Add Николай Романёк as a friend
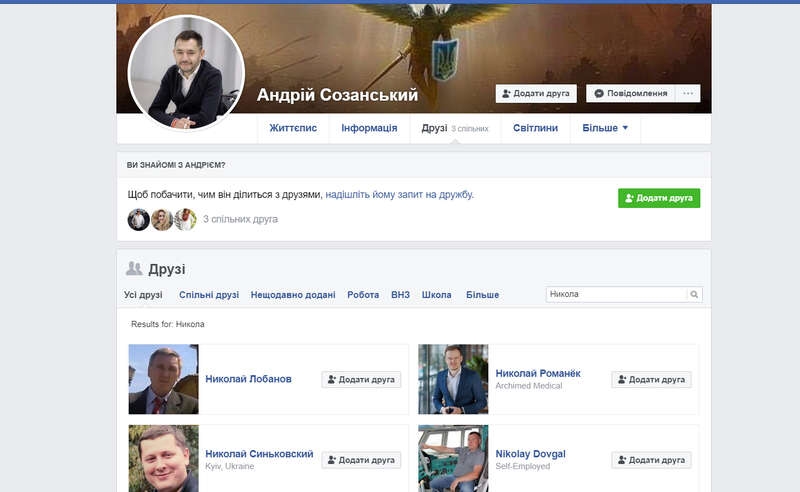Viewport: 800px width, 492px height. (x=652, y=380)
